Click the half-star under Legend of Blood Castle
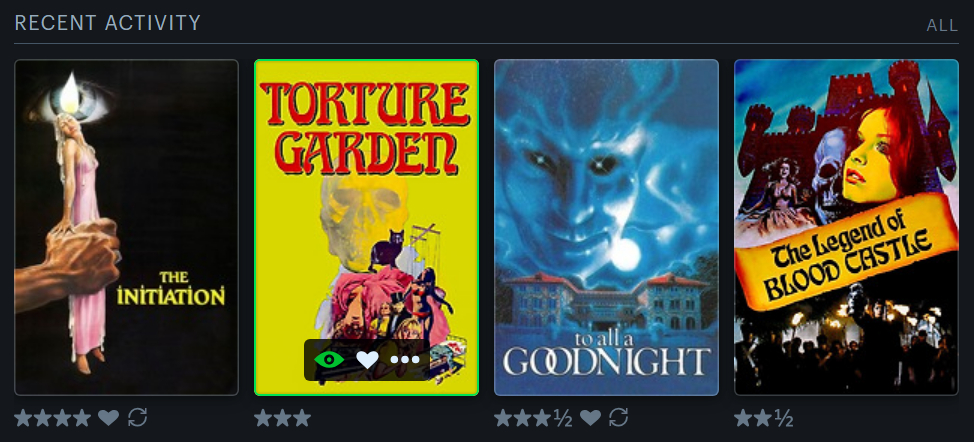Screen dimensions: 974x442 [x=783, y=419]
